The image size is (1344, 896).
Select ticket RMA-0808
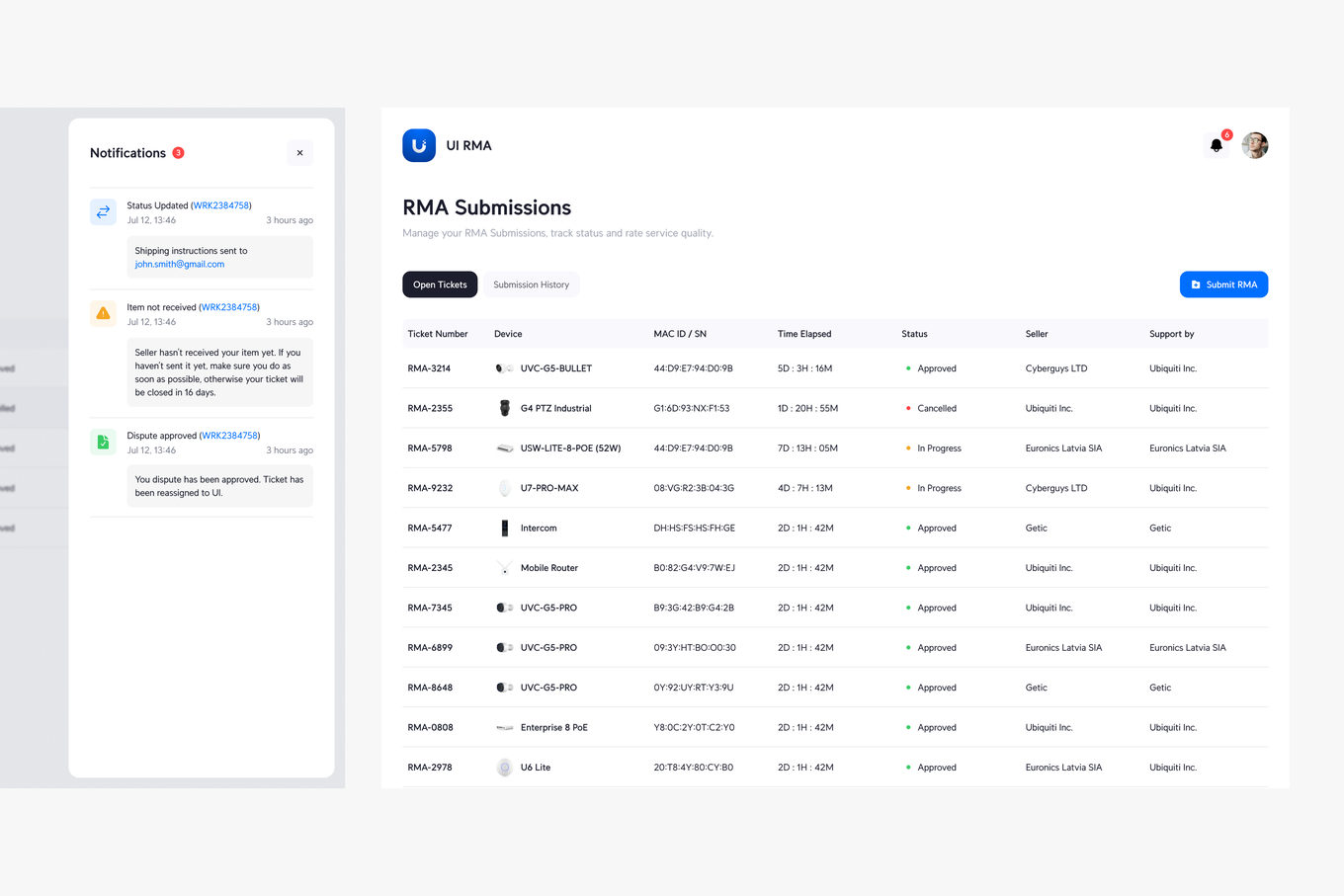click(x=430, y=728)
